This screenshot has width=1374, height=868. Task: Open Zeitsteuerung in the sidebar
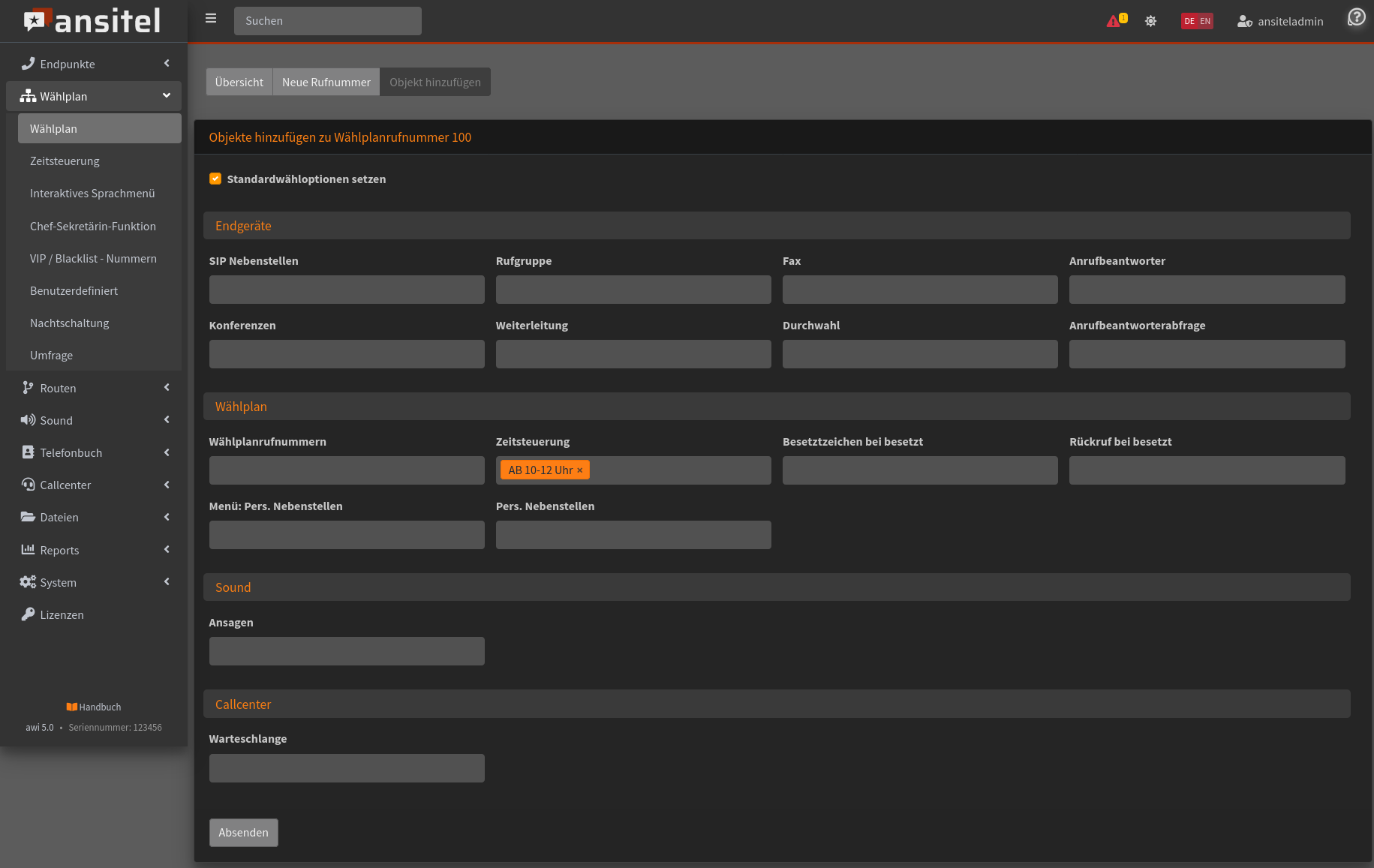65,161
